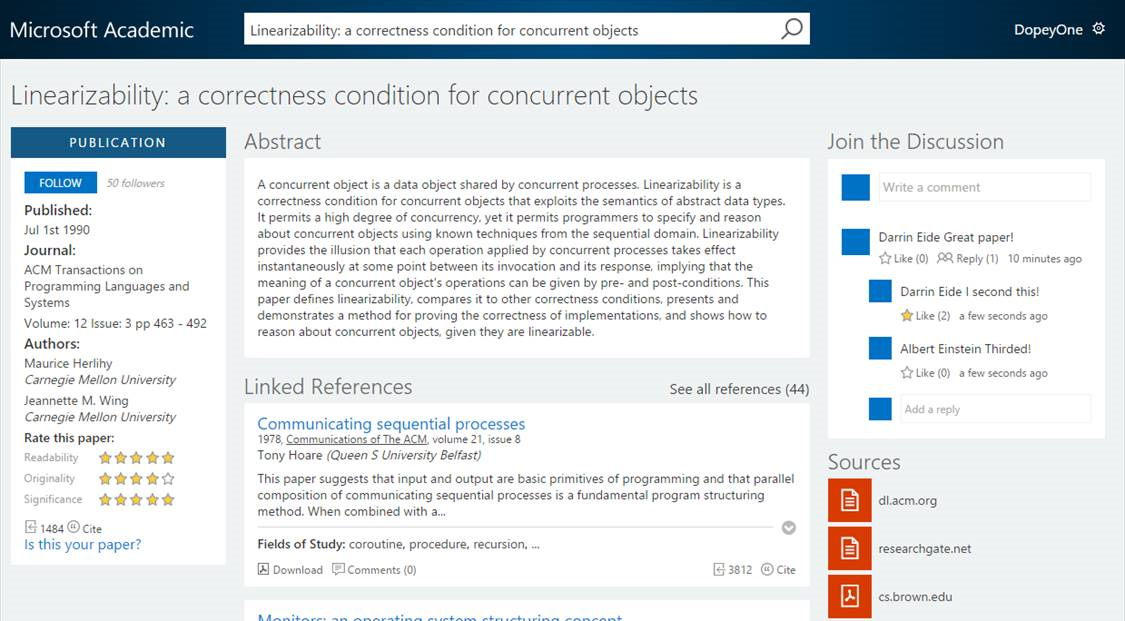Click the search magnifier icon
Viewport: 1125px width, 621px height.
point(791,29)
